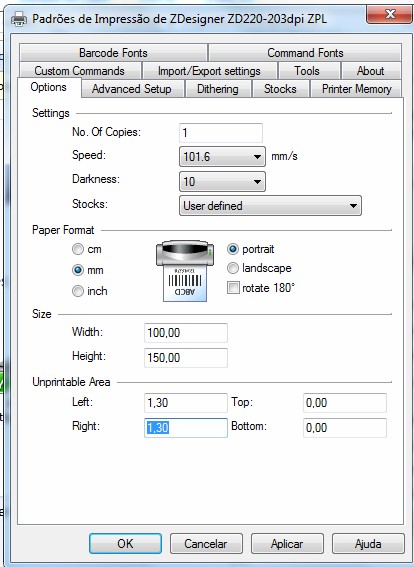Screen dimensions: 414x567
Task: Click the Top unprintable area field
Action: coord(345,403)
